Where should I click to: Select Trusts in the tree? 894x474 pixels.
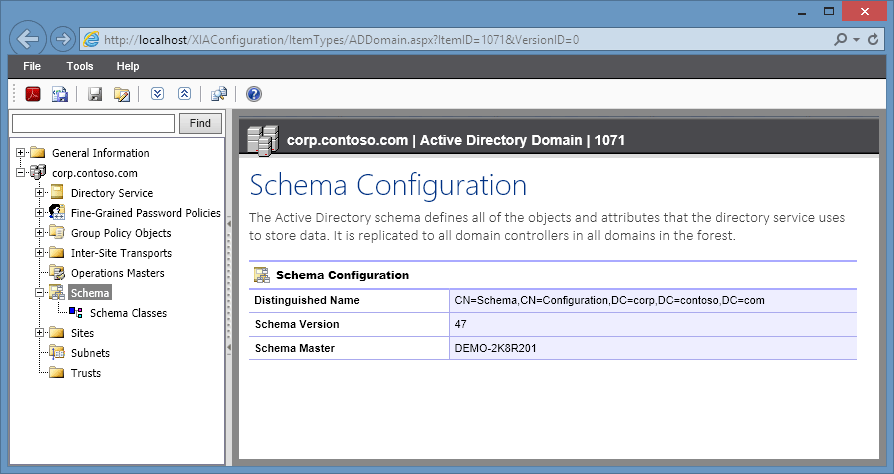tap(86, 372)
